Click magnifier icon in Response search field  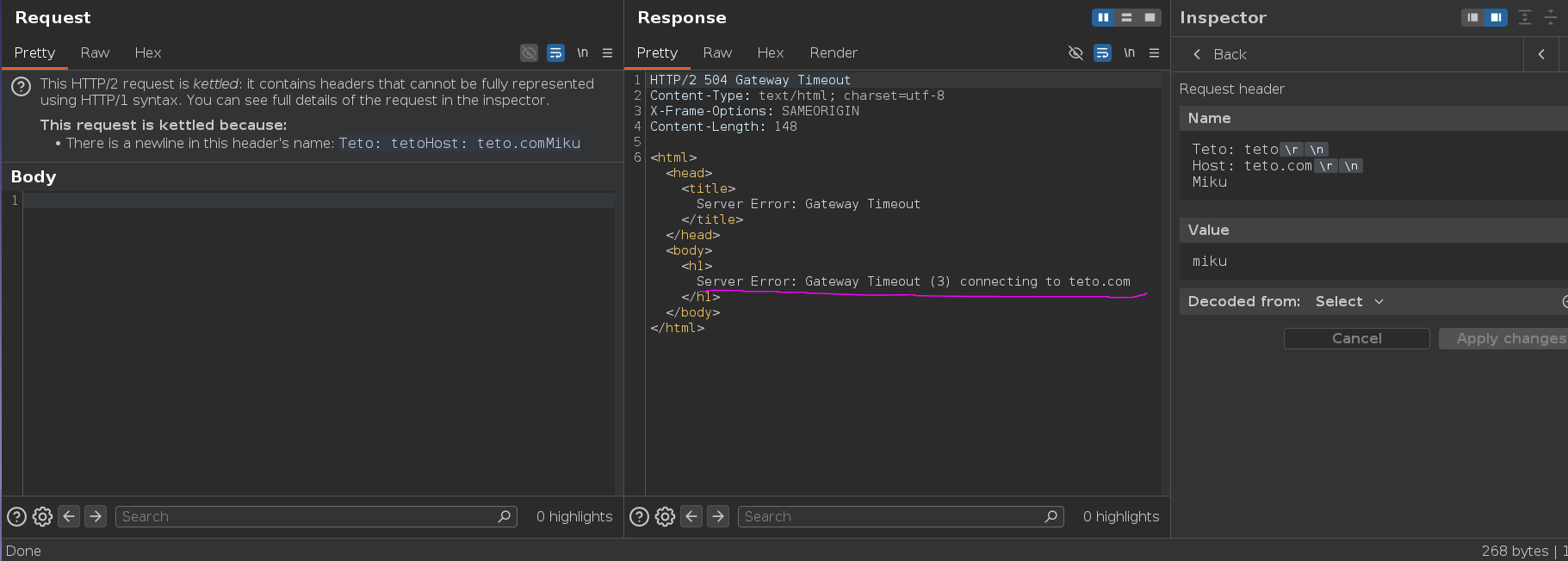pos(1051,516)
